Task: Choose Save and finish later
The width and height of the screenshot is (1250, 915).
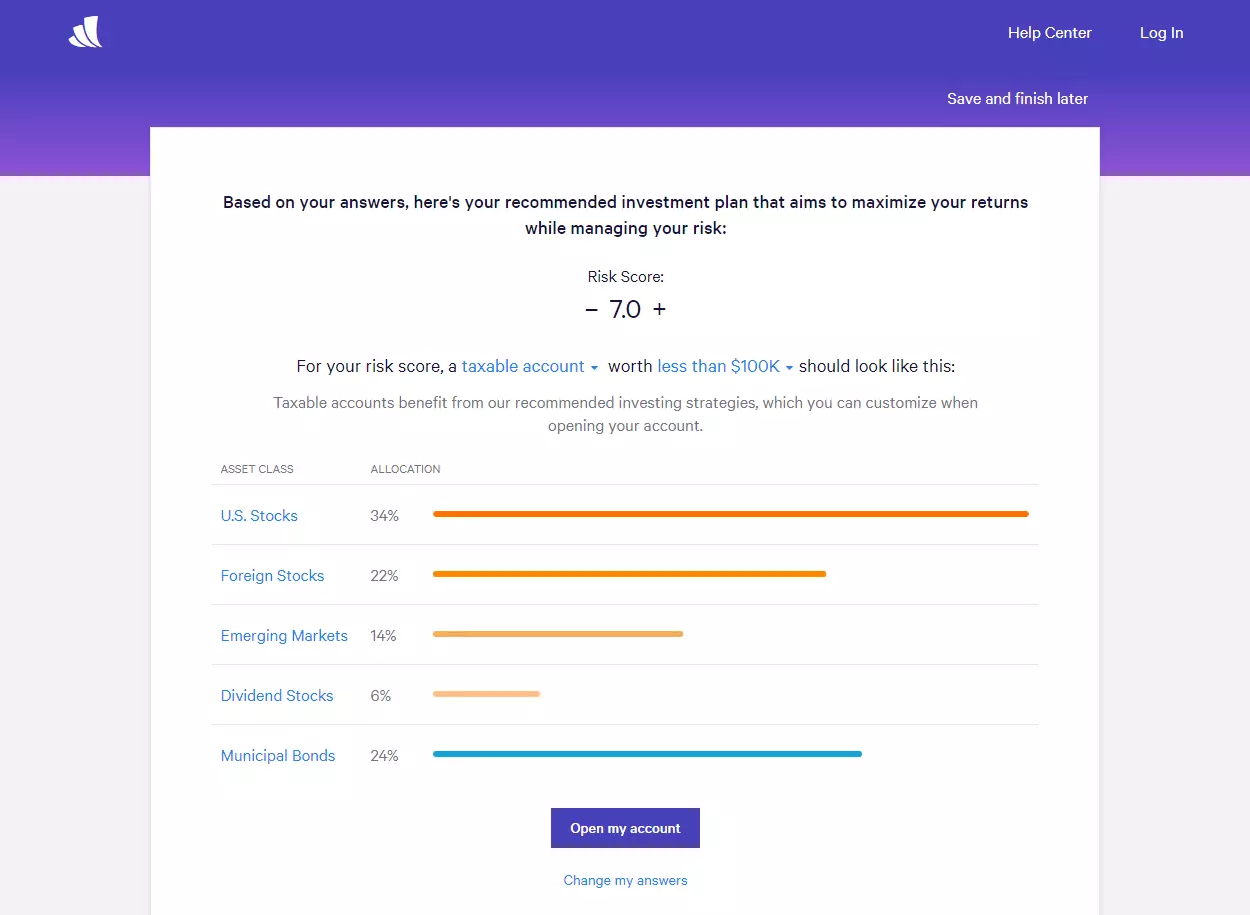Action: point(1017,99)
